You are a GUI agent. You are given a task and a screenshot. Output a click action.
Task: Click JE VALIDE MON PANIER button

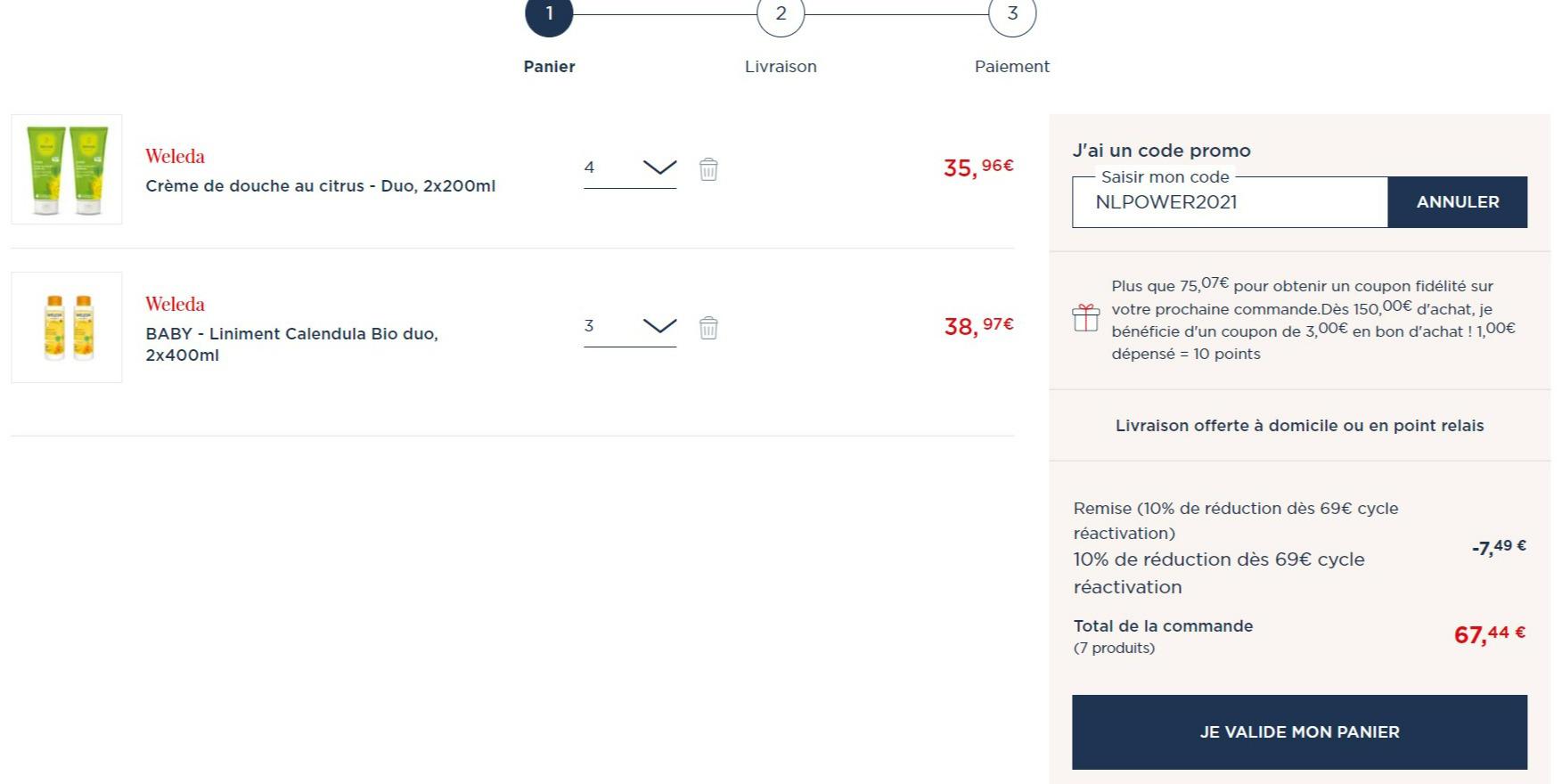coord(1299,731)
